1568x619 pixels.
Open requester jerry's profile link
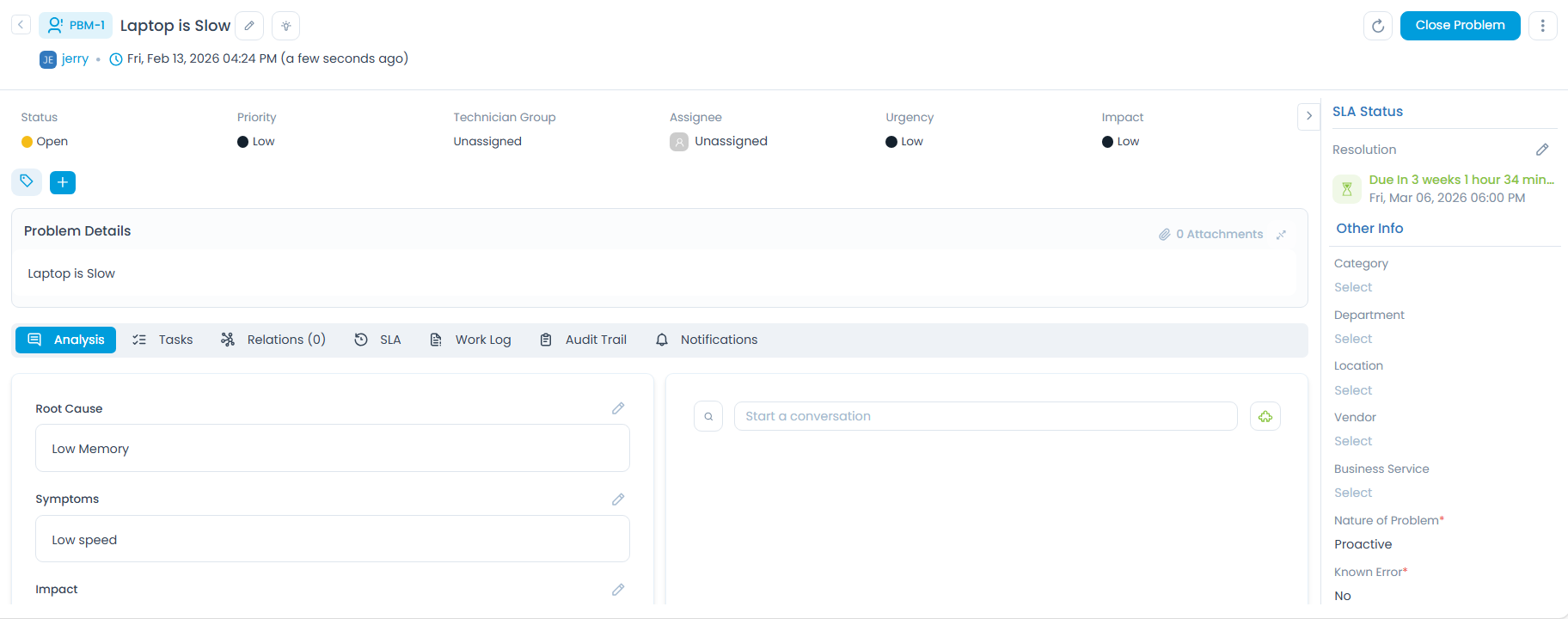[x=75, y=58]
